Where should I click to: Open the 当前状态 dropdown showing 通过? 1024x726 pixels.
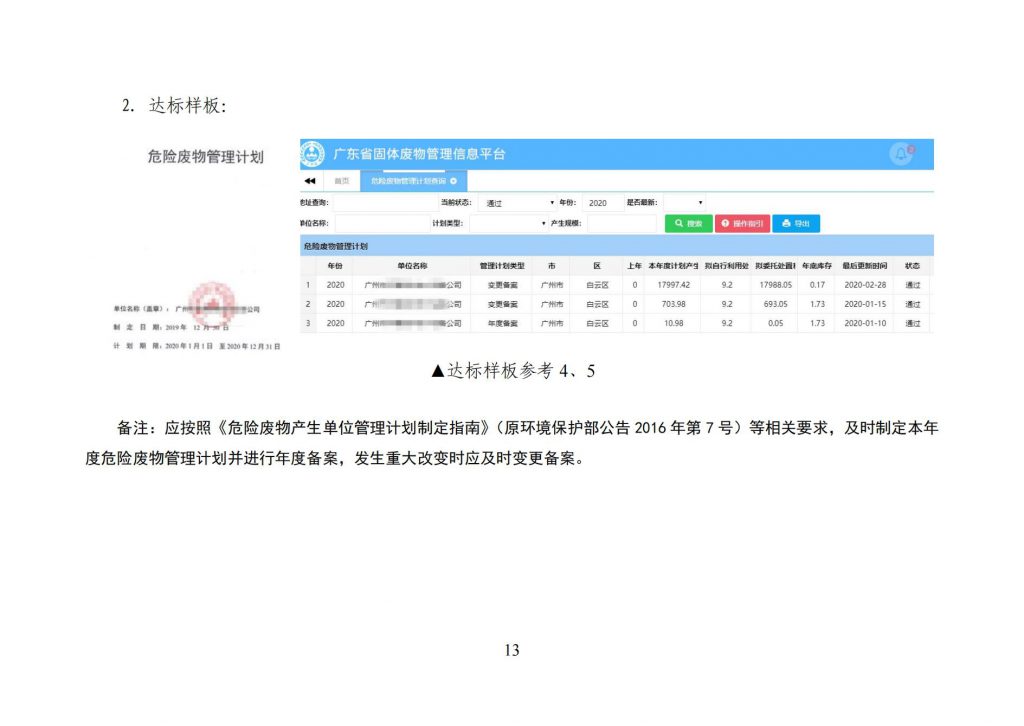click(x=519, y=203)
